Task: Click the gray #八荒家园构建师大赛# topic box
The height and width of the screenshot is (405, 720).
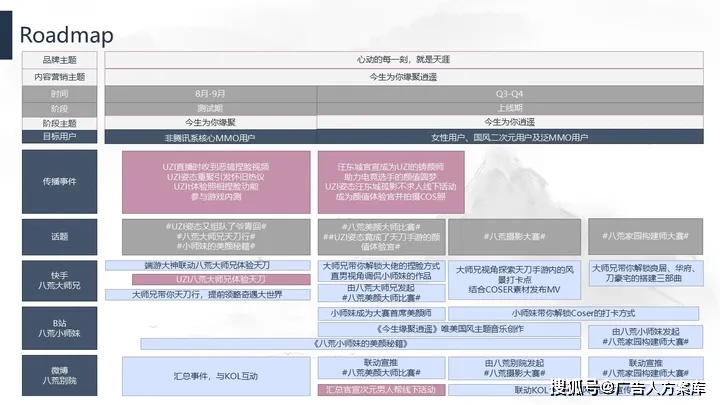Action: pos(645,236)
